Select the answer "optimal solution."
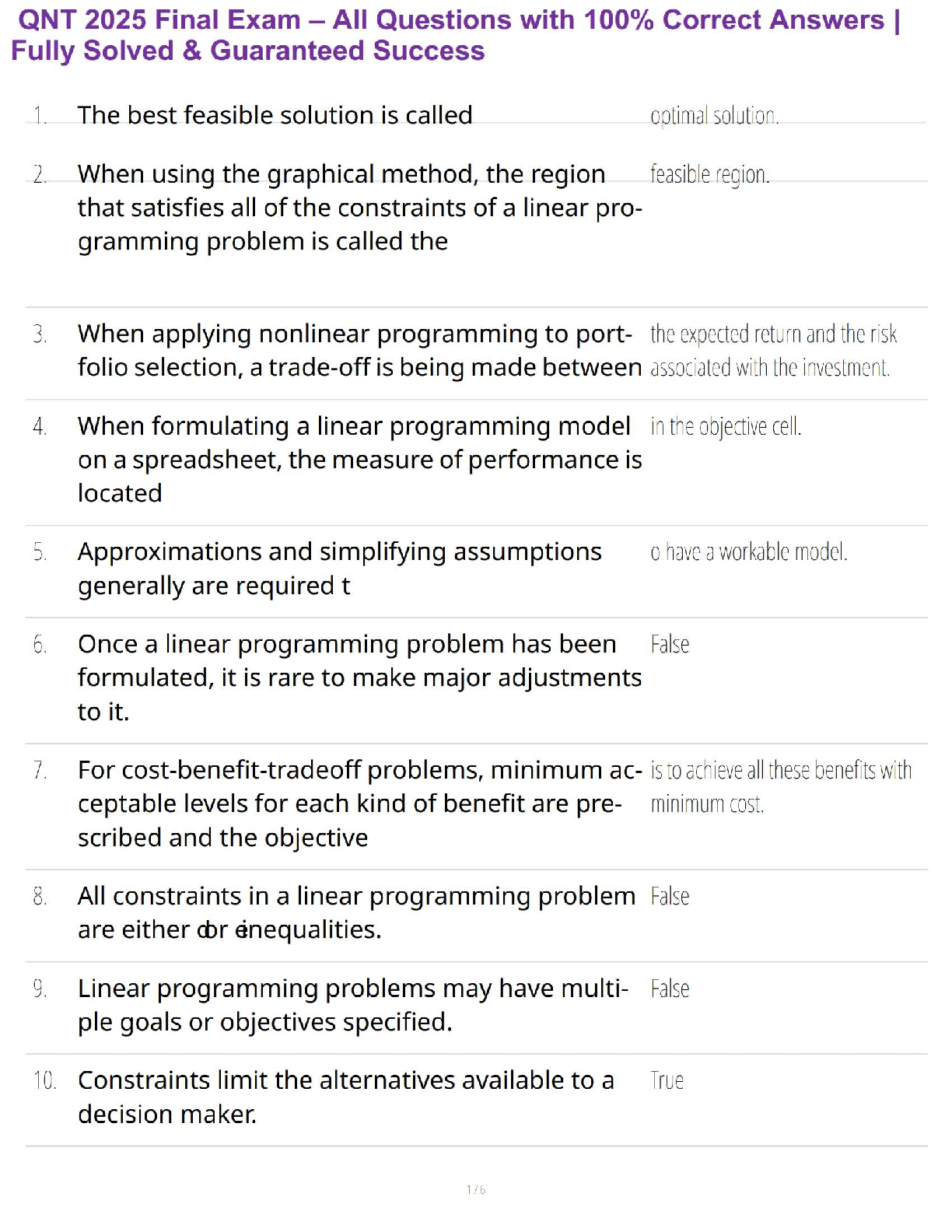Viewport: 952px width, 1232px height. click(x=714, y=116)
